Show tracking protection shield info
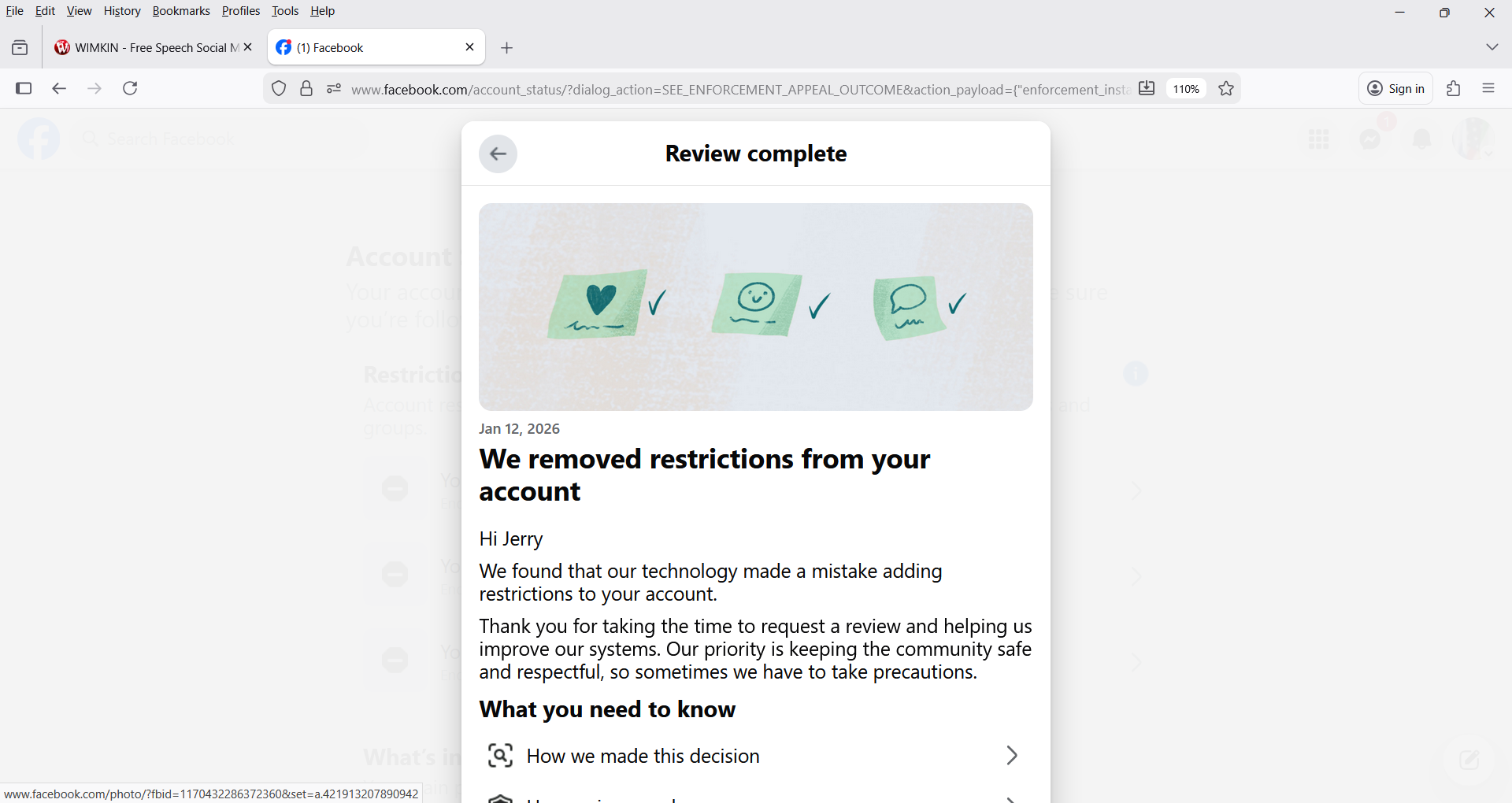Image resolution: width=1512 pixels, height=803 pixels. (279, 88)
